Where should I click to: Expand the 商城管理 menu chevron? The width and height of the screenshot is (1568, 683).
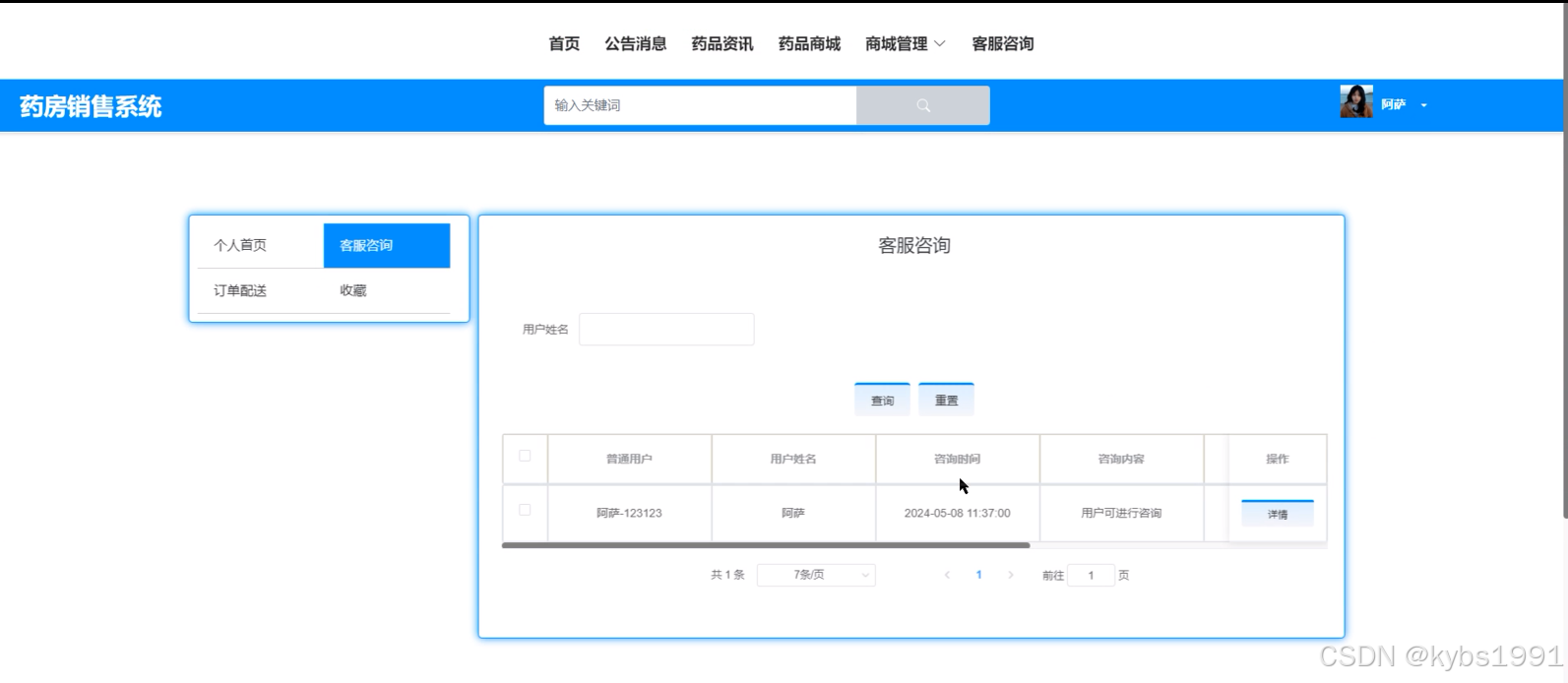click(939, 43)
